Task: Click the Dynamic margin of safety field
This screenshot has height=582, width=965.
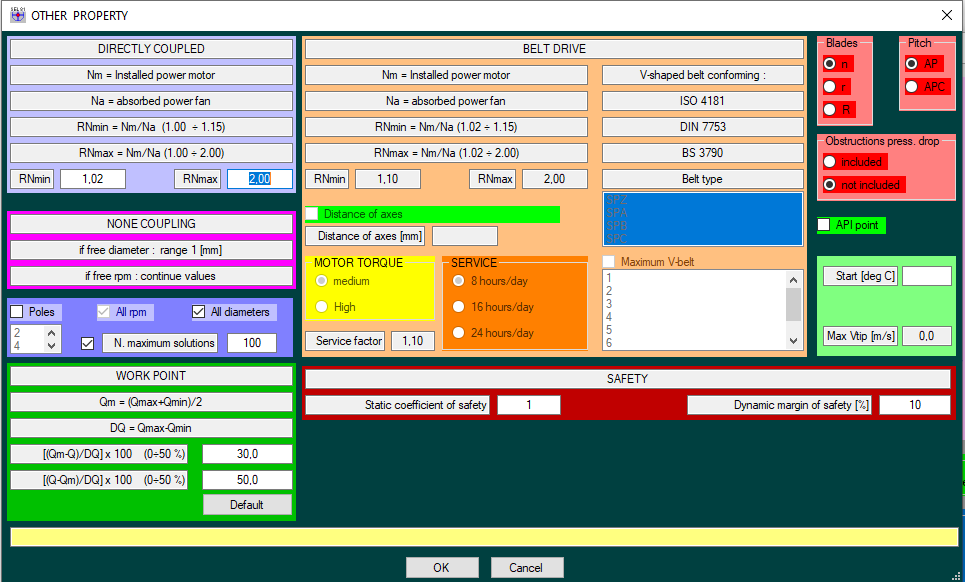Action: pos(914,405)
